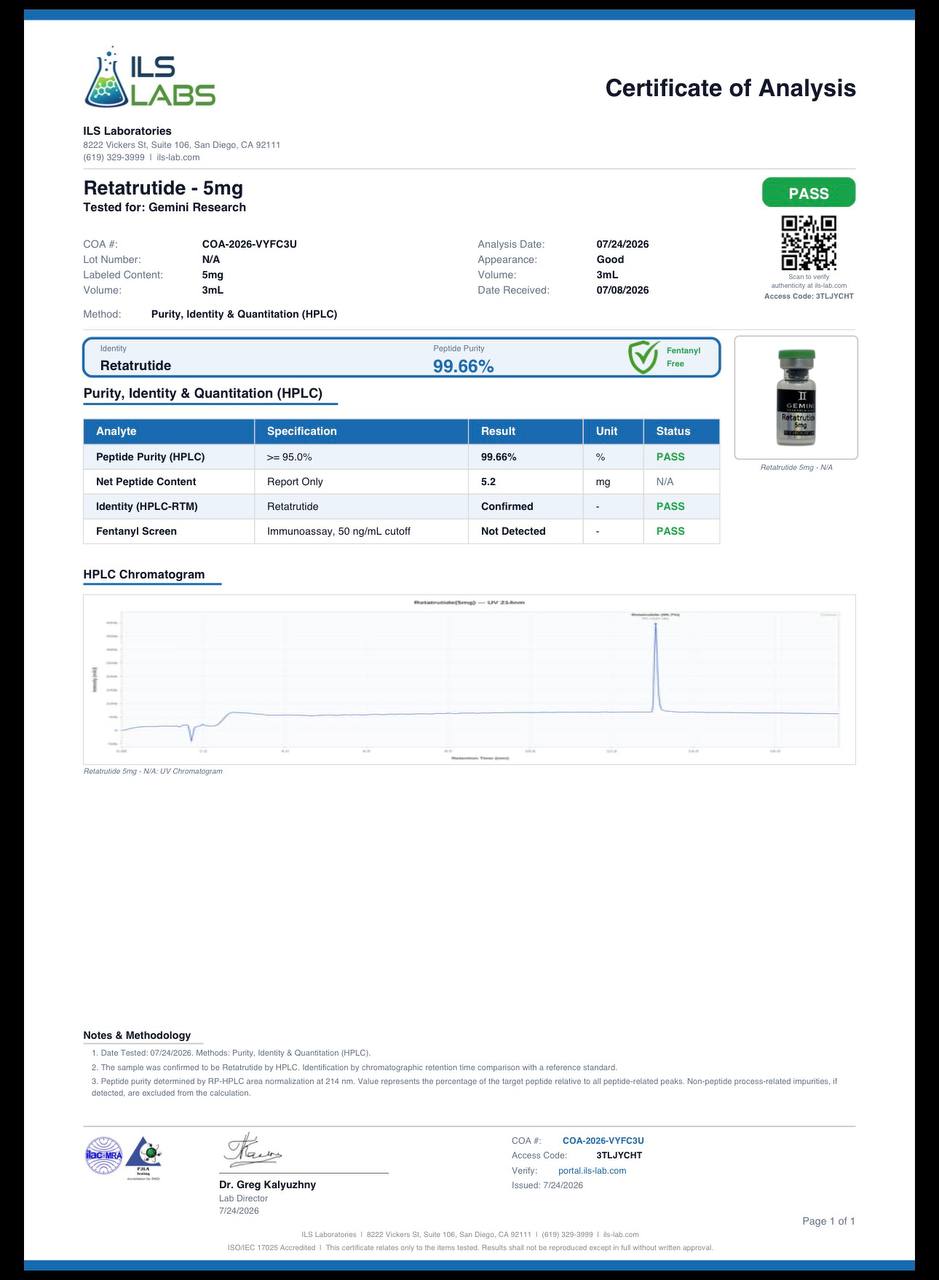Open the Retatrutide vial product photo
The width and height of the screenshot is (939, 1280).
tap(796, 397)
